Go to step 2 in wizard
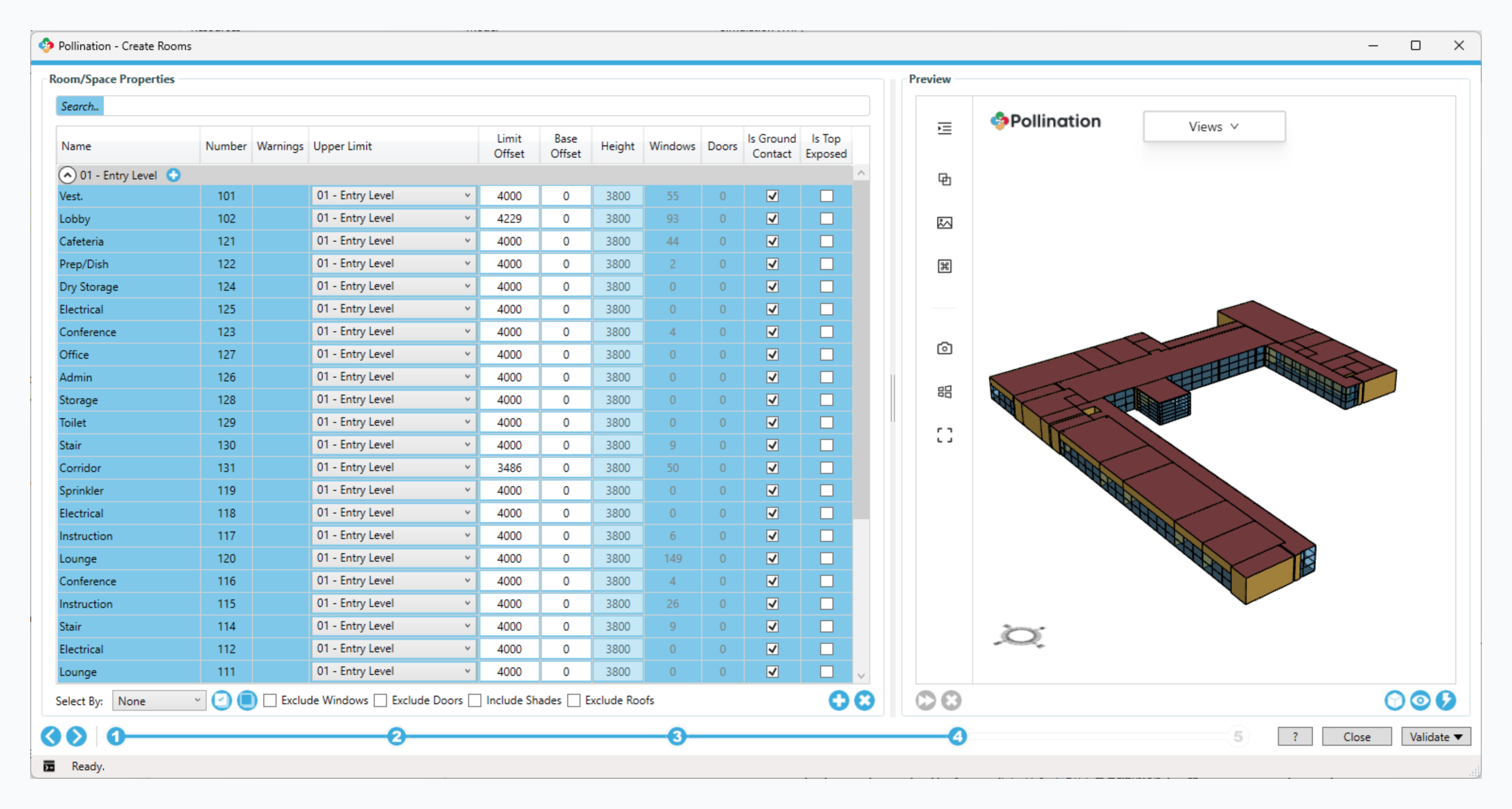The image size is (1512, 809). coord(396,736)
